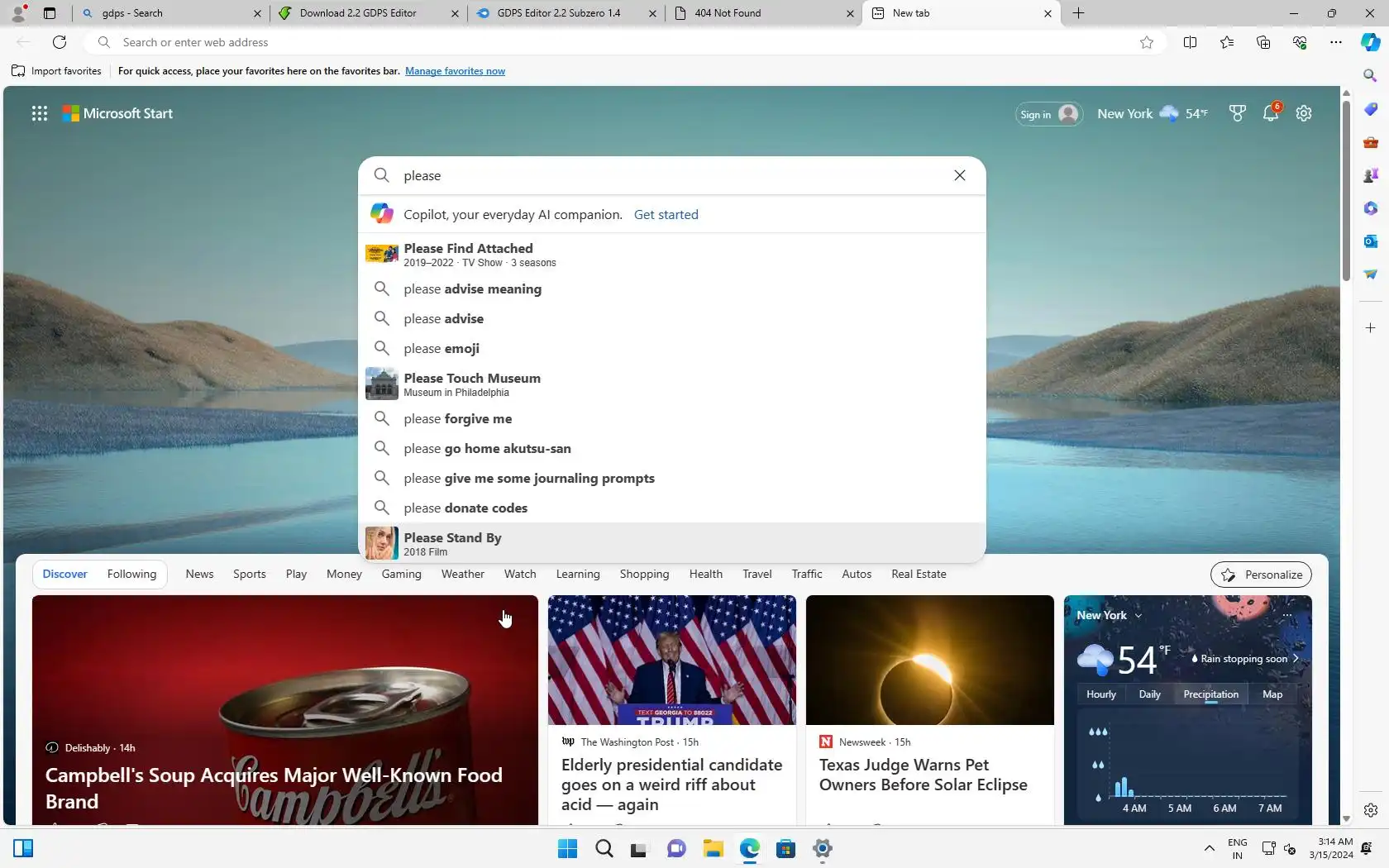1389x868 pixels.
Task: Refresh the current page
Action: pyautogui.click(x=60, y=42)
